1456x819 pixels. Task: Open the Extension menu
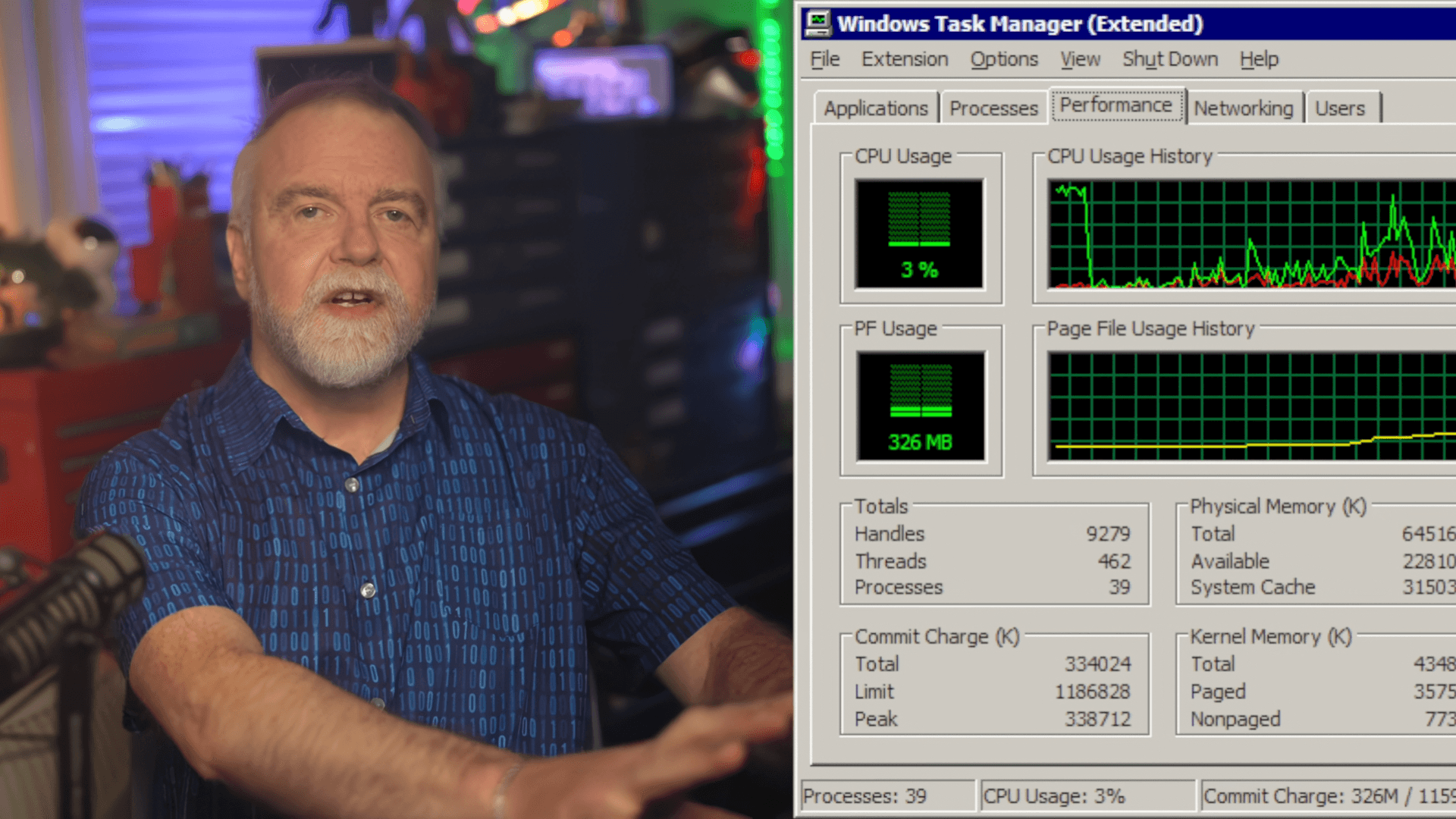(904, 59)
